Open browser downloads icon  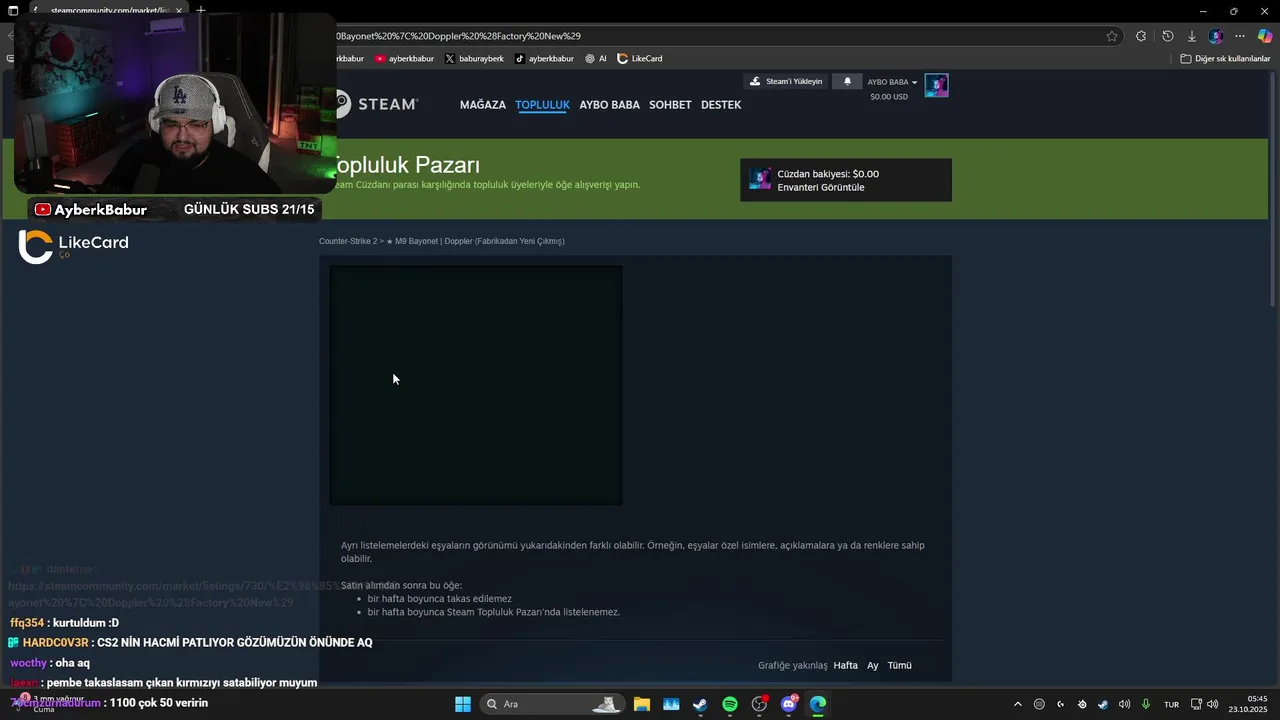[x=1191, y=36]
